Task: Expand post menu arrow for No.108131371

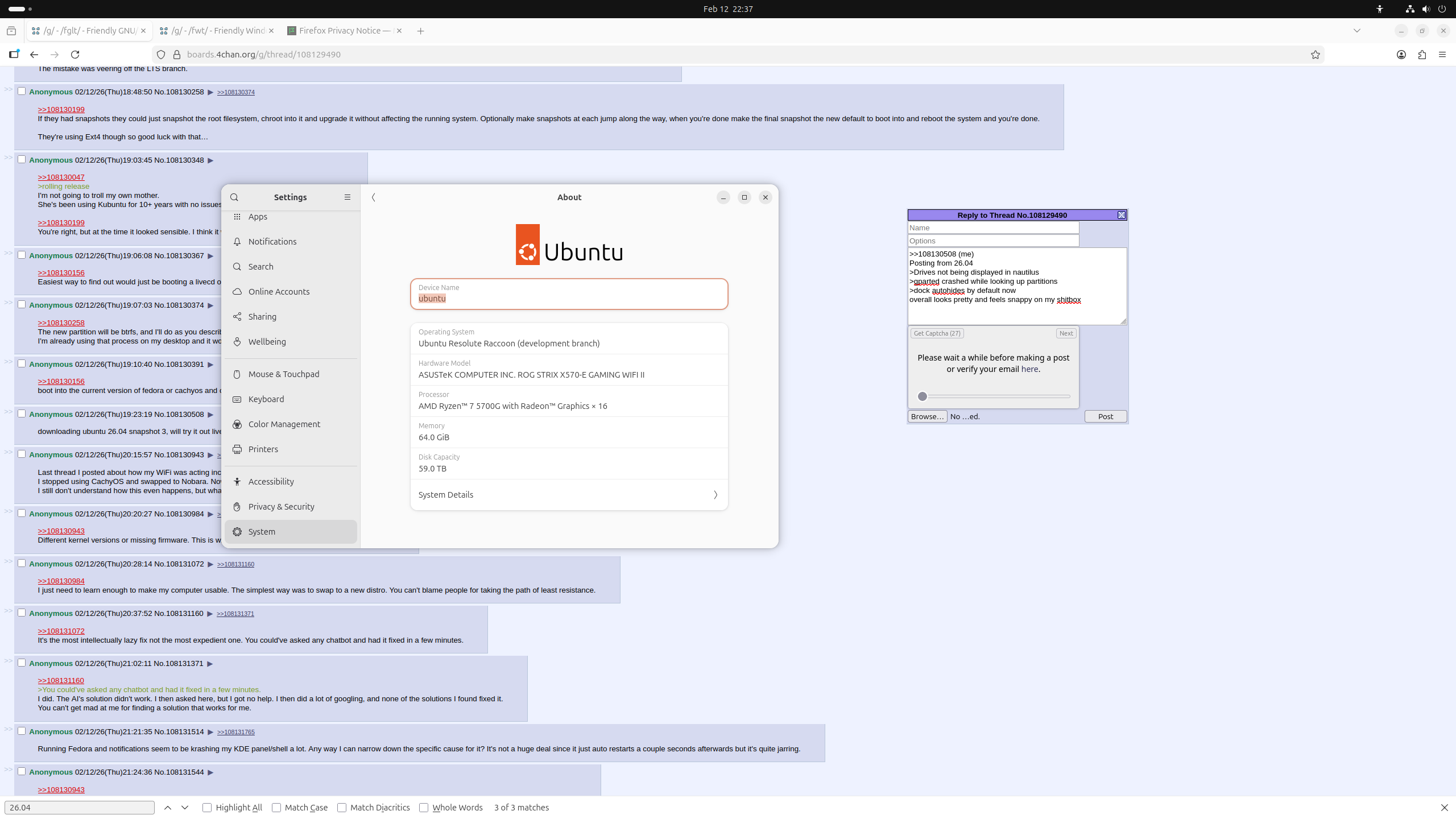Action: pyautogui.click(x=210, y=664)
